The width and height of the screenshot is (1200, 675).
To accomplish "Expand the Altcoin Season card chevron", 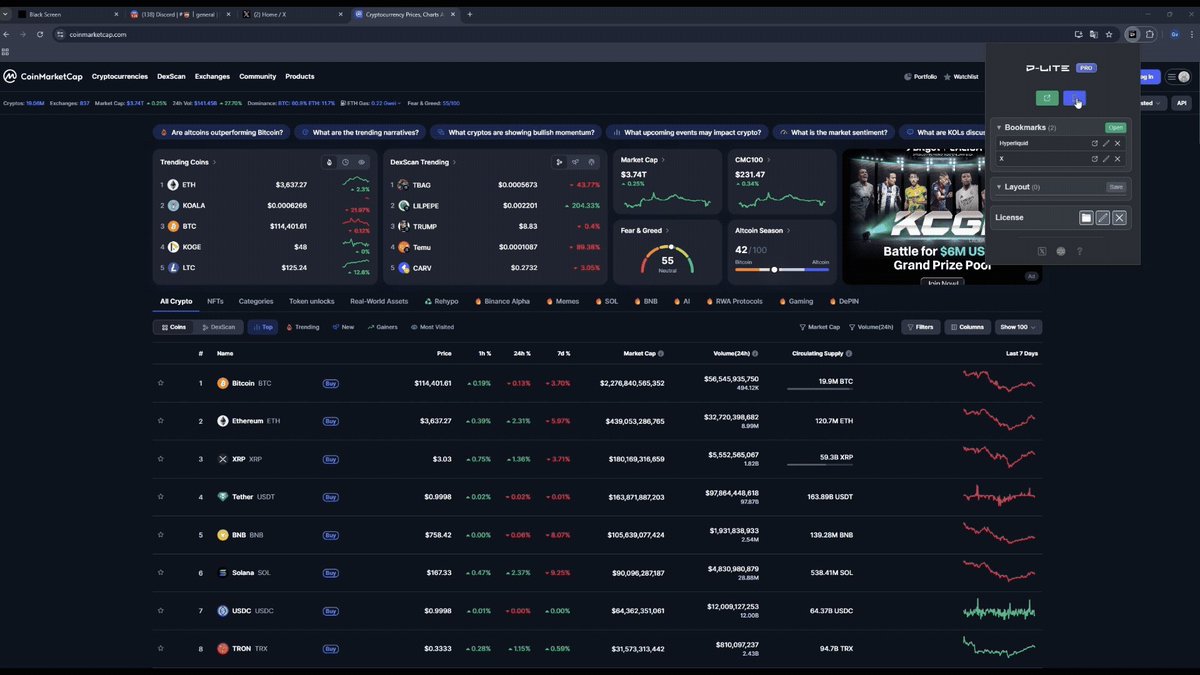I will (x=788, y=231).
